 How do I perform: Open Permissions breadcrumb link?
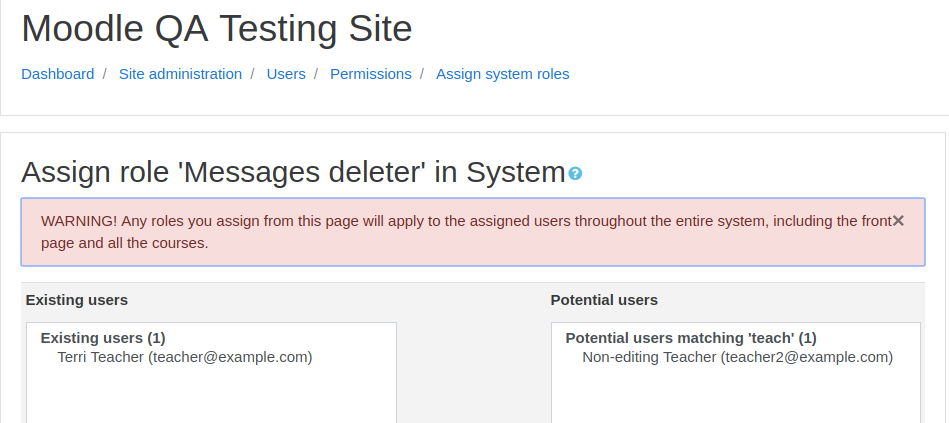point(370,74)
